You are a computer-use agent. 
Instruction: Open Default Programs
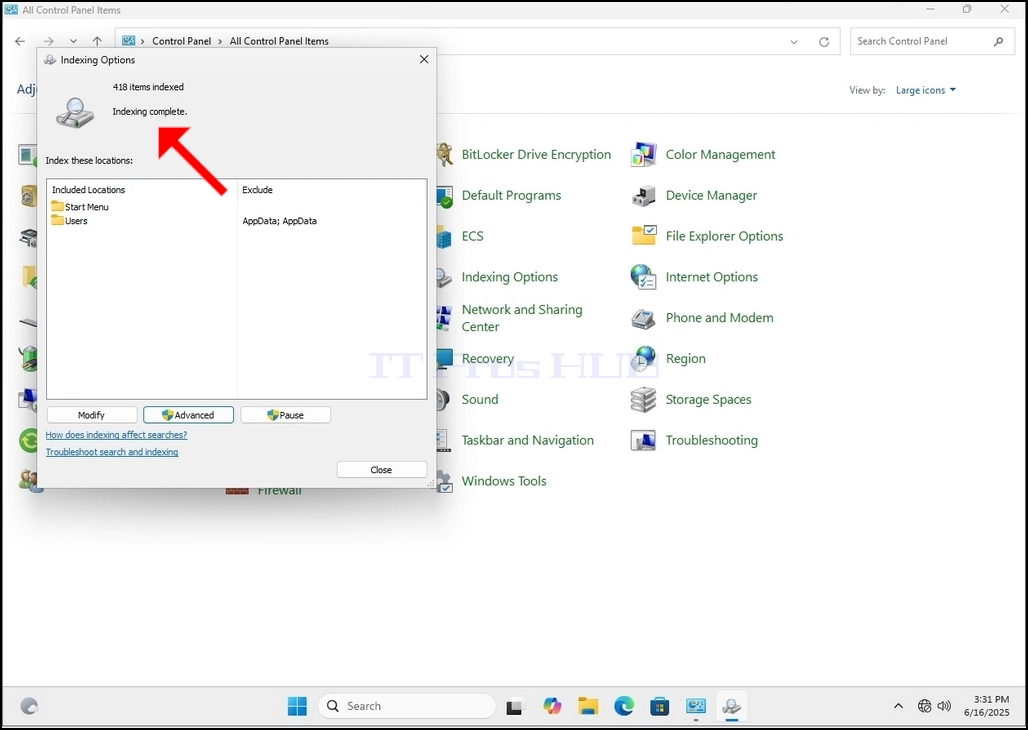(511, 195)
